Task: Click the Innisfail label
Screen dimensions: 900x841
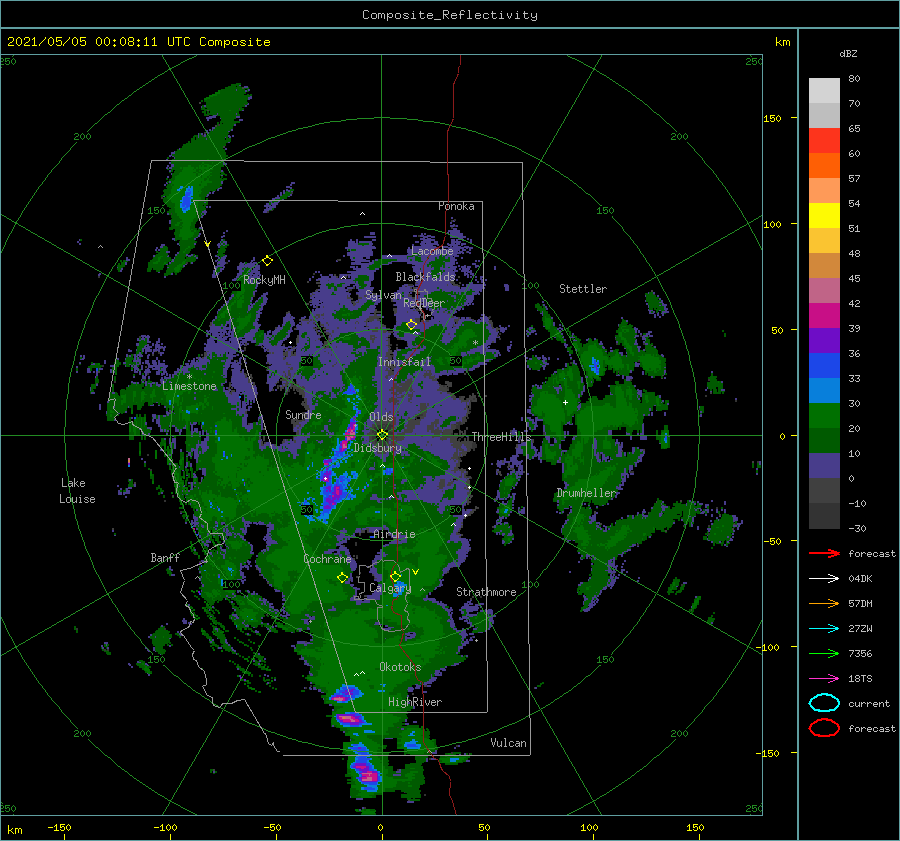Action: coord(404,362)
